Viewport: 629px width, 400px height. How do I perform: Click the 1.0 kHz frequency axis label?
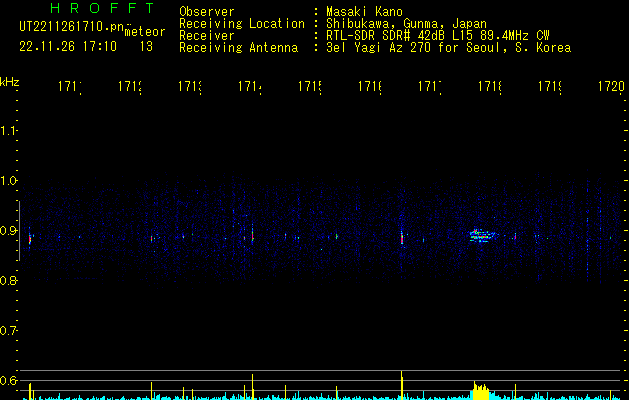(x=10, y=181)
